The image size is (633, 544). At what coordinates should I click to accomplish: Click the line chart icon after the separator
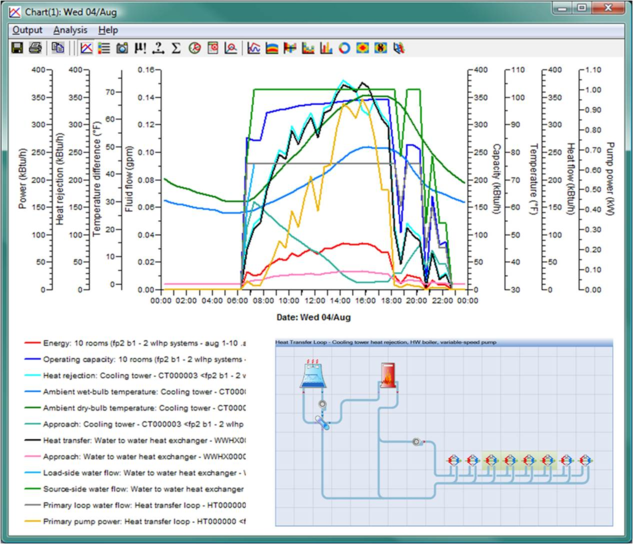click(87, 47)
